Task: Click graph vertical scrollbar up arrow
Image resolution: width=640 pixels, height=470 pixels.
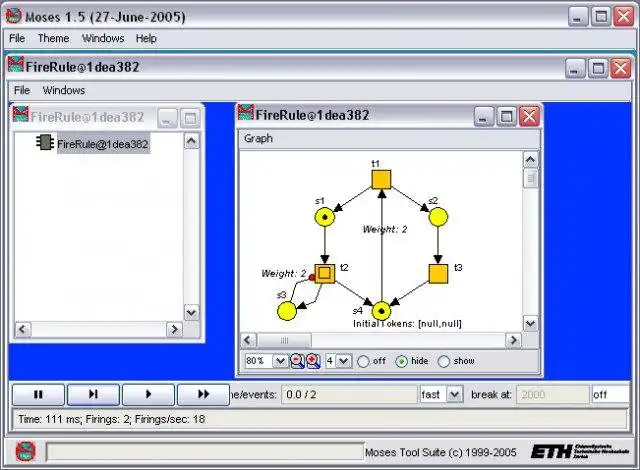Action: [x=530, y=160]
